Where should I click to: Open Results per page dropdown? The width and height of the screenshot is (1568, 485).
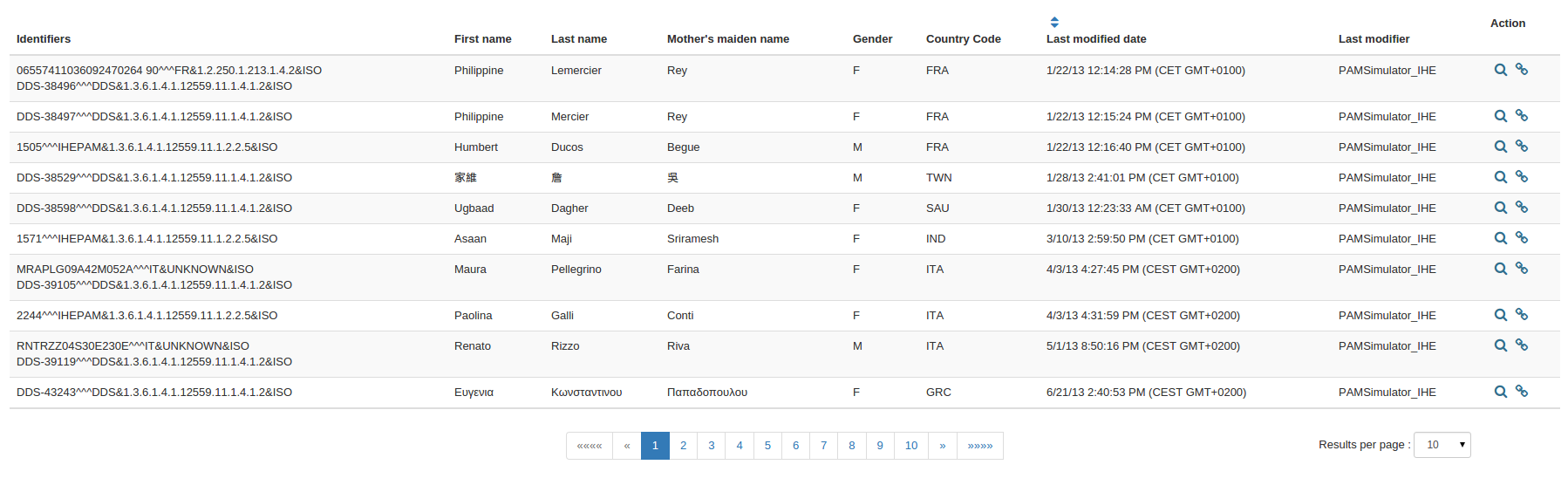pyautogui.click(x=1442, y=445)
